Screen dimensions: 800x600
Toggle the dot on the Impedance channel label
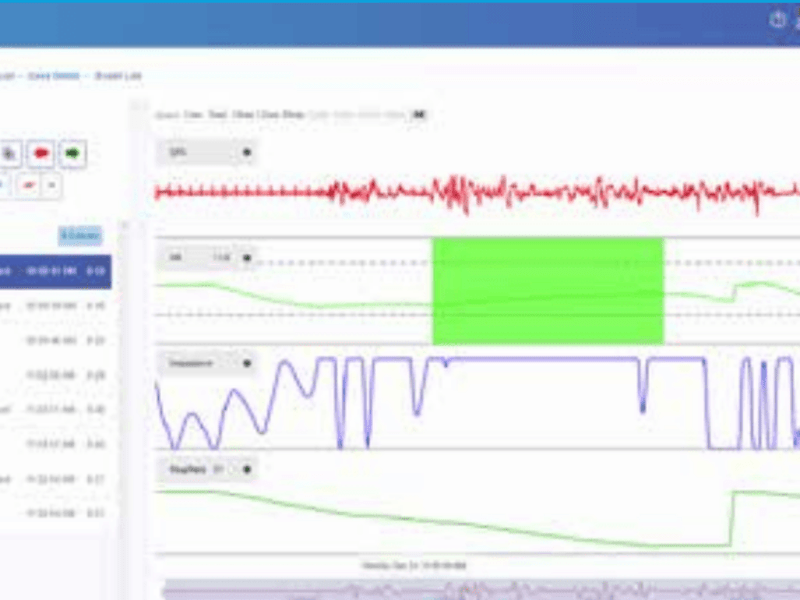tap(247, 363)
